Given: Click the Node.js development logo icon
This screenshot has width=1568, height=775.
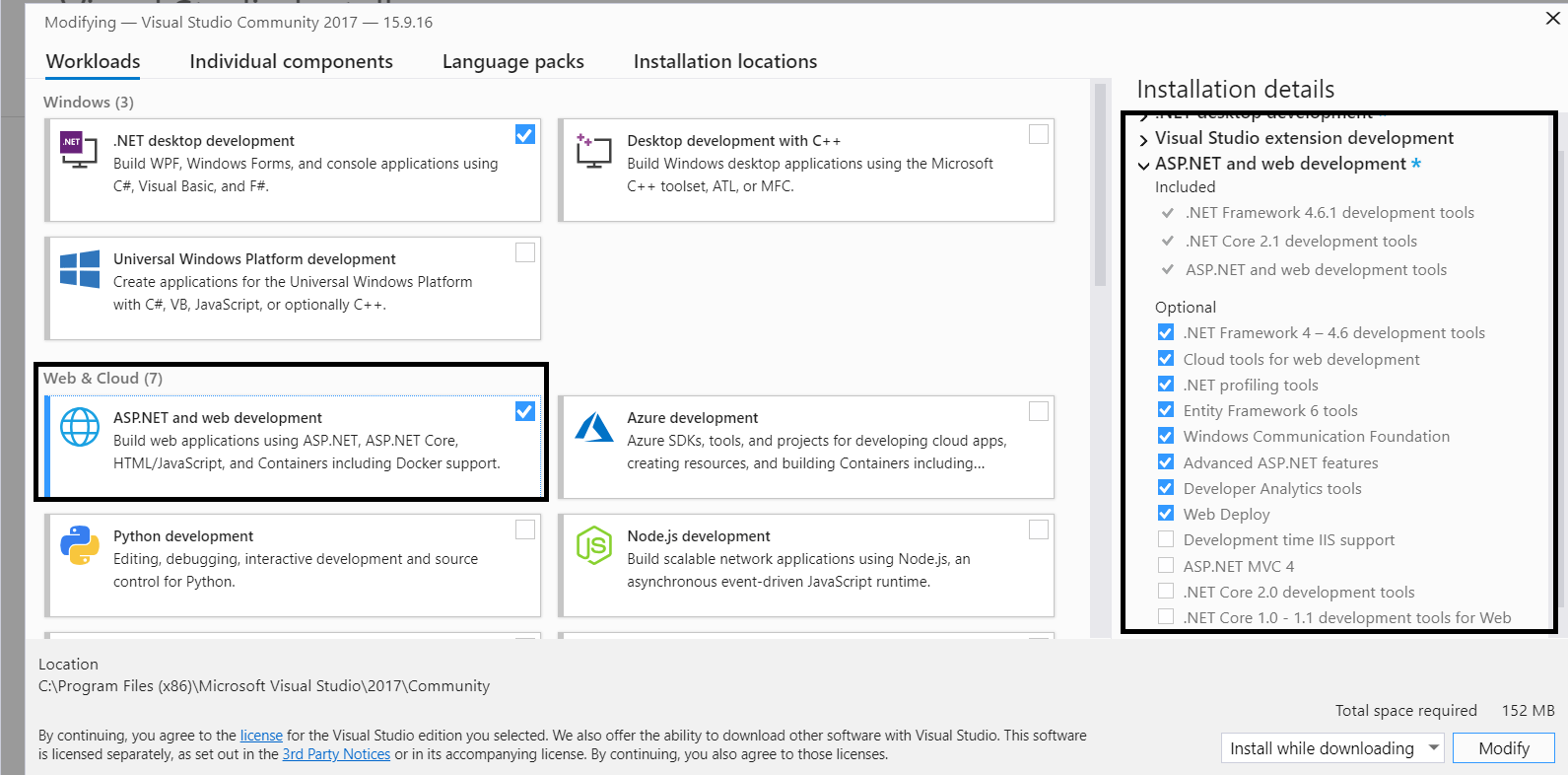Looking at the screenshot, I should [594, 545].
